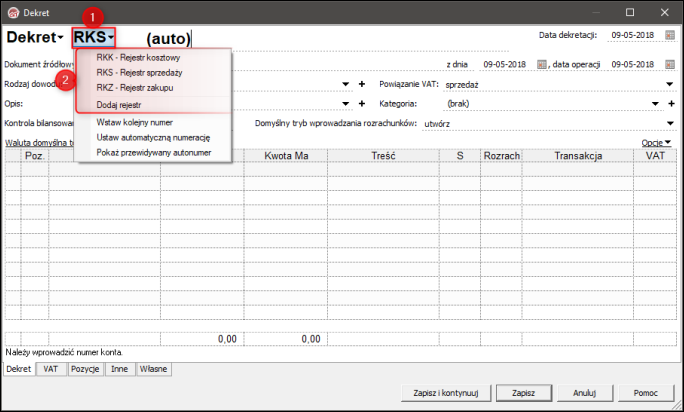Click the Zapisz button
This screenshot has height=412, width=684.
(523, 393)
